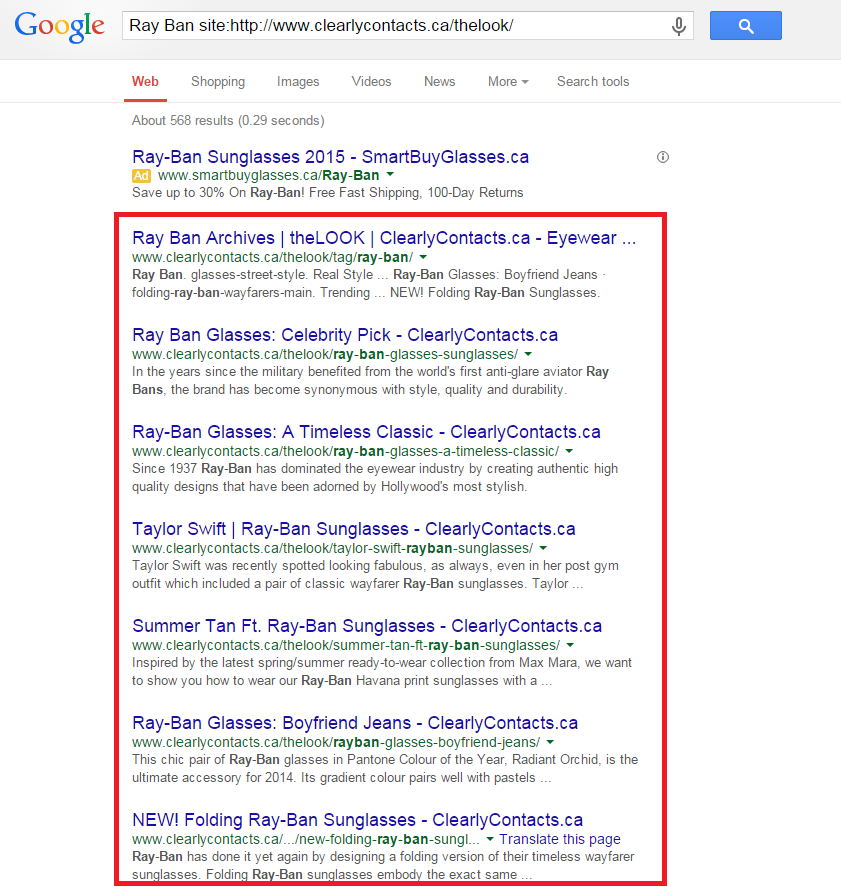The width and height of the screenshot is (841, 887).
Task: Switch to the Shopping tab
Action: (x=218, y=82)
